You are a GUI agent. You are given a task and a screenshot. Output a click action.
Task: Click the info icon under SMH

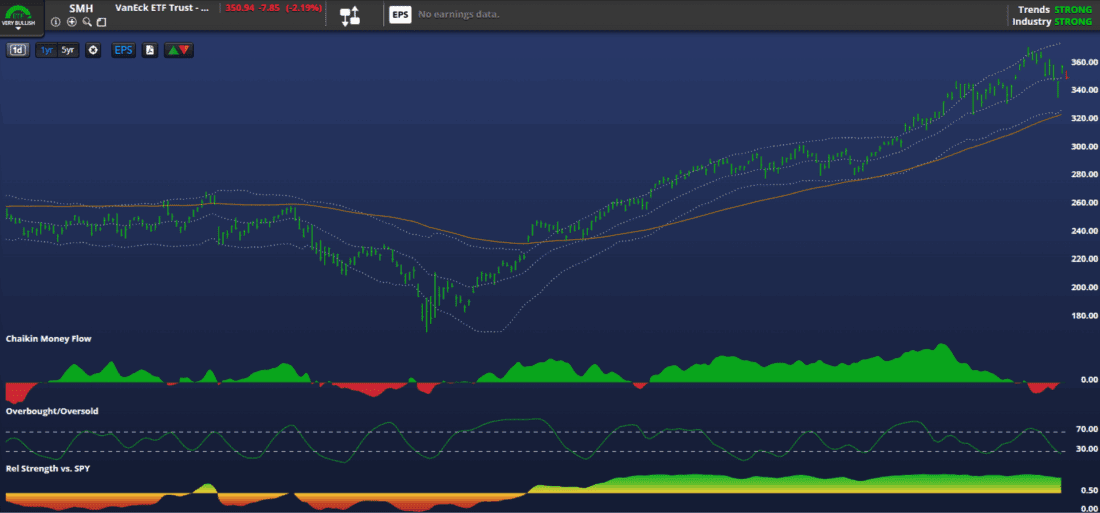tap(56, 21)
